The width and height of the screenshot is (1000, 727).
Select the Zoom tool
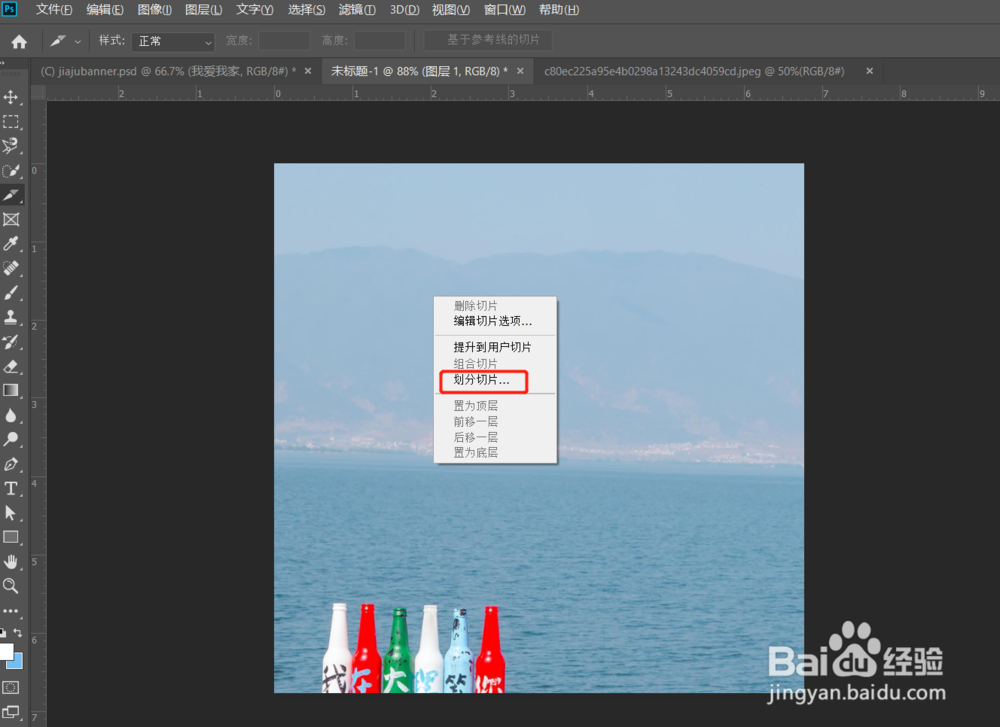[12, 585]
